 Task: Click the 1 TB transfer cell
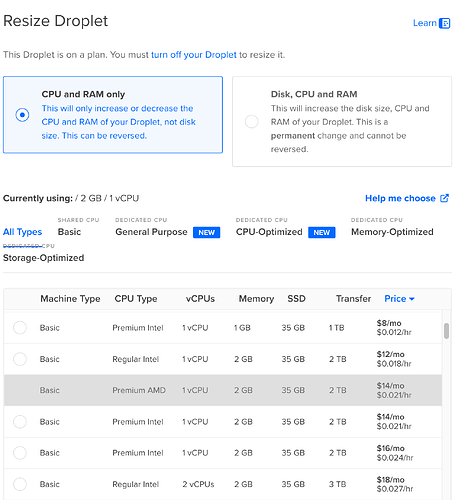click(336, 328)
